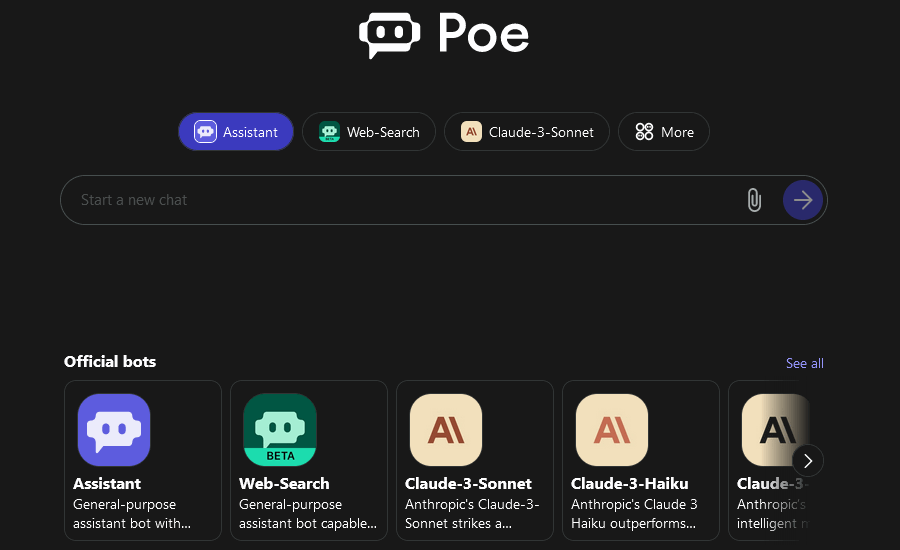Click the Poe robot logo icon
This screenshot has height=550, width=900.
tap(390, 35)
